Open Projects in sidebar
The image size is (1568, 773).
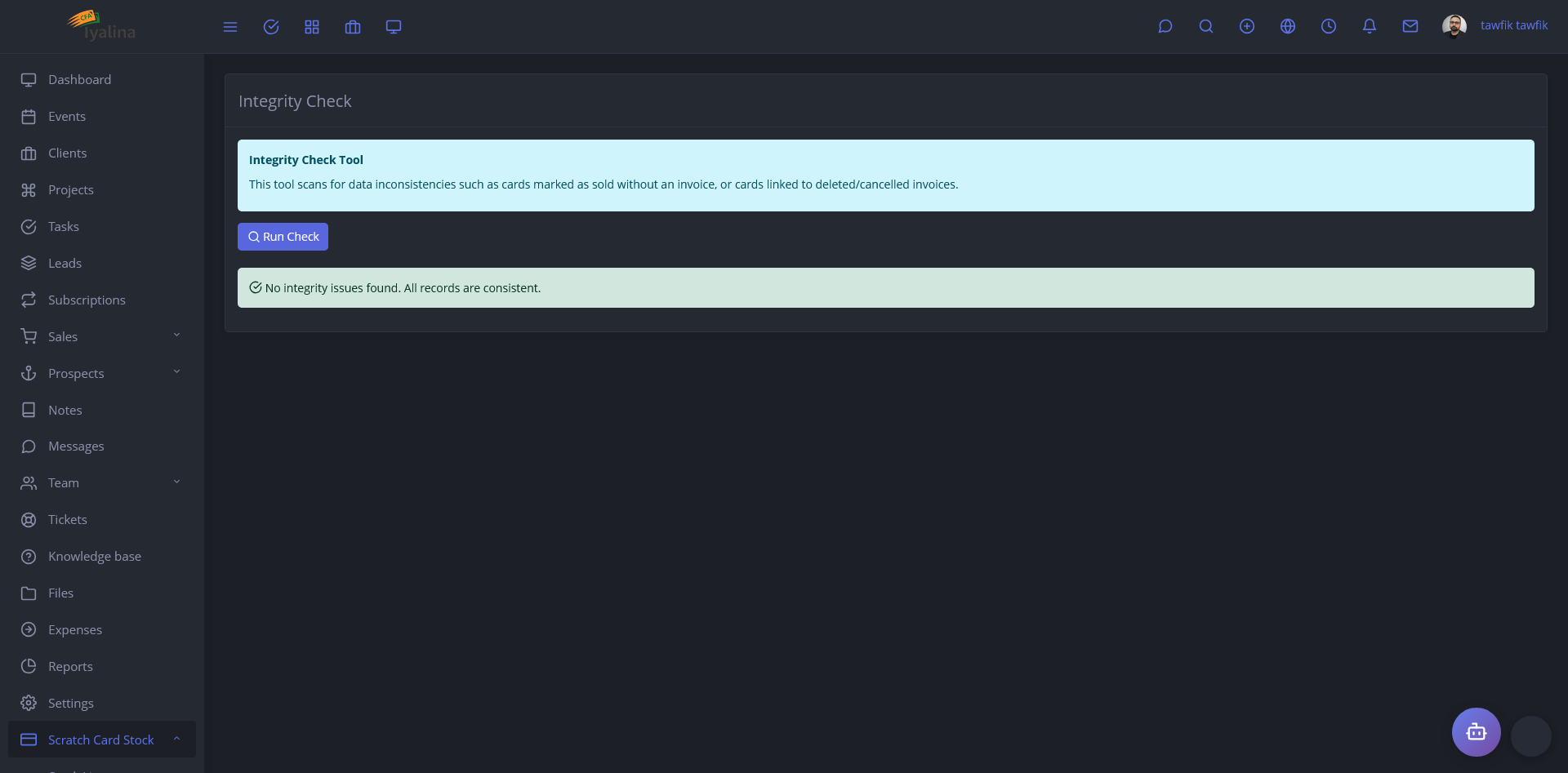102,189
